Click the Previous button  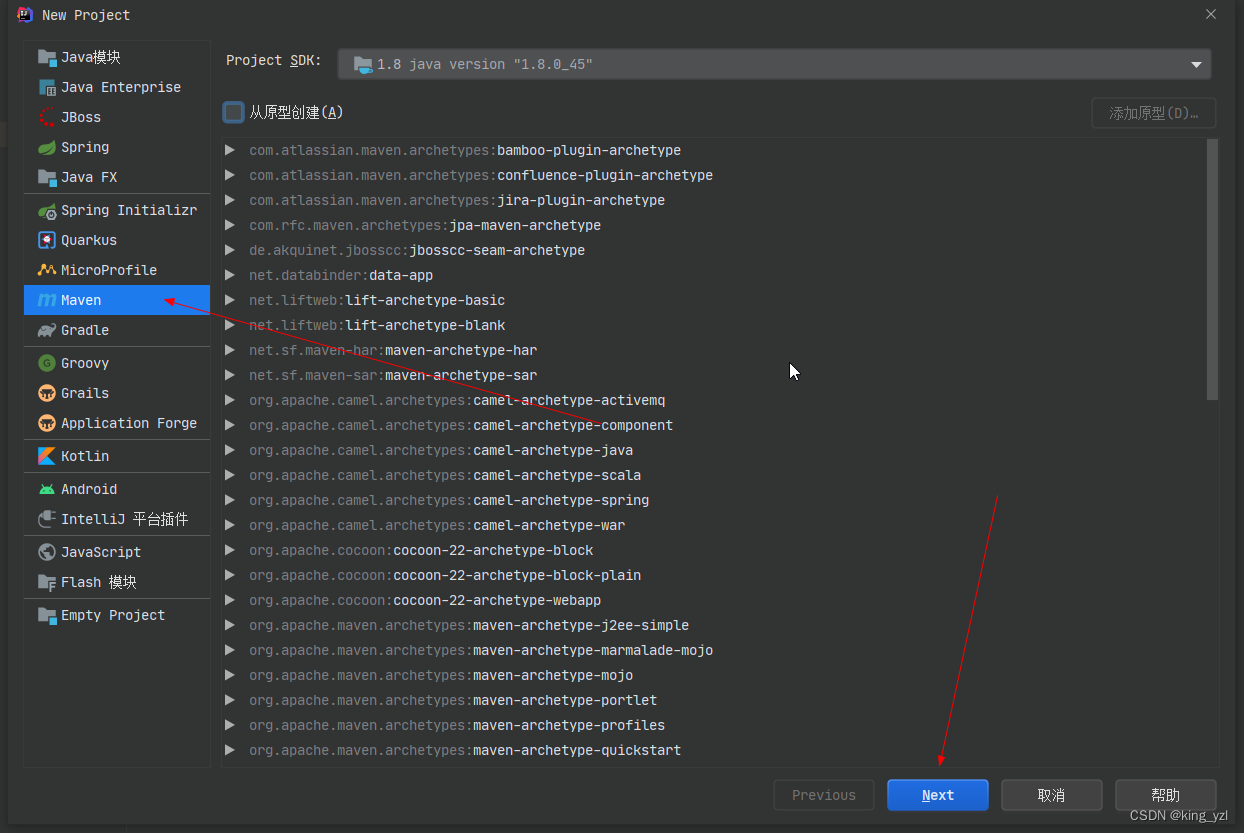(x=824, y=795)
